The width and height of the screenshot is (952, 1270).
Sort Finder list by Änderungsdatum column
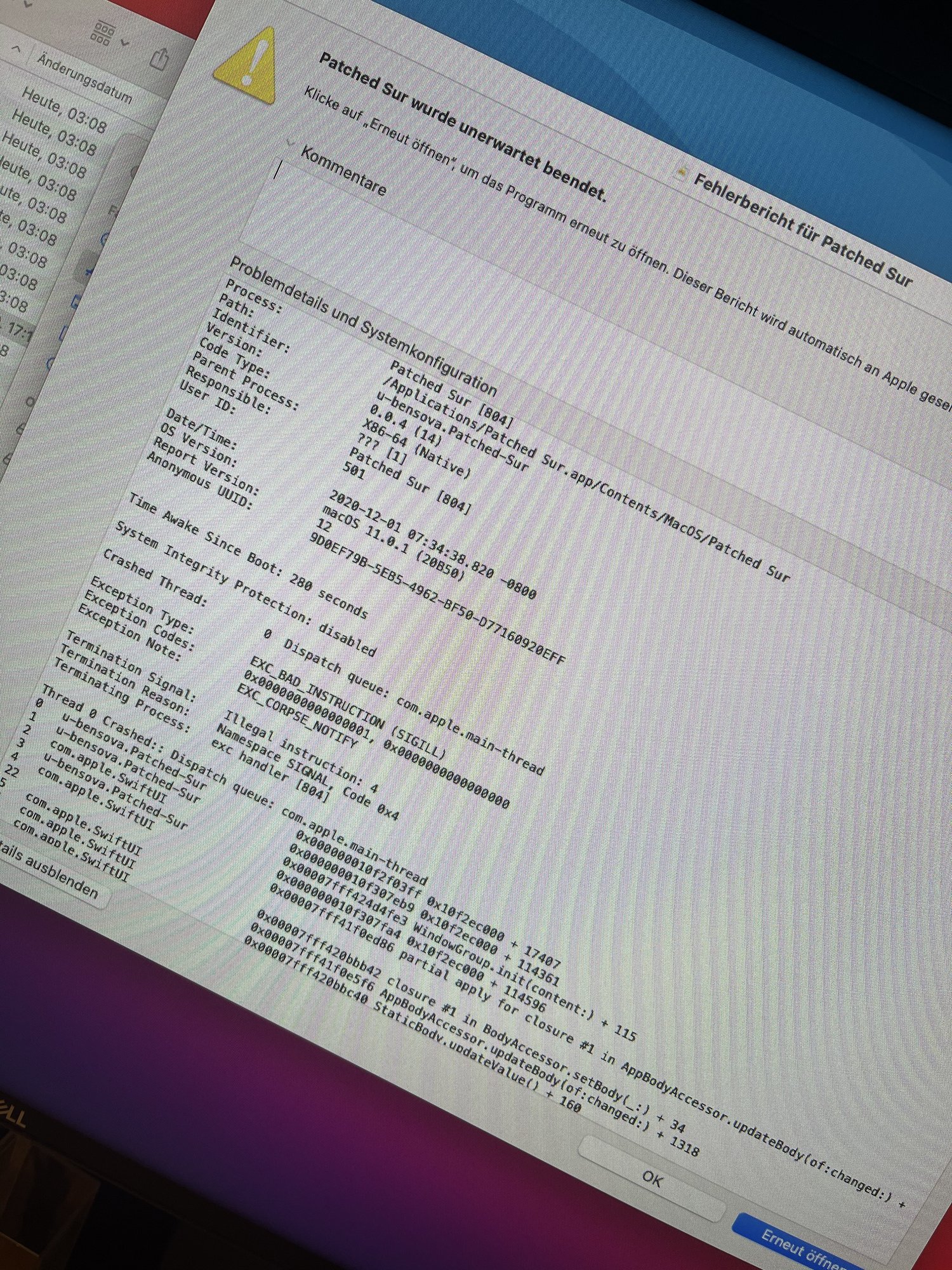click(x=84, y=79)
